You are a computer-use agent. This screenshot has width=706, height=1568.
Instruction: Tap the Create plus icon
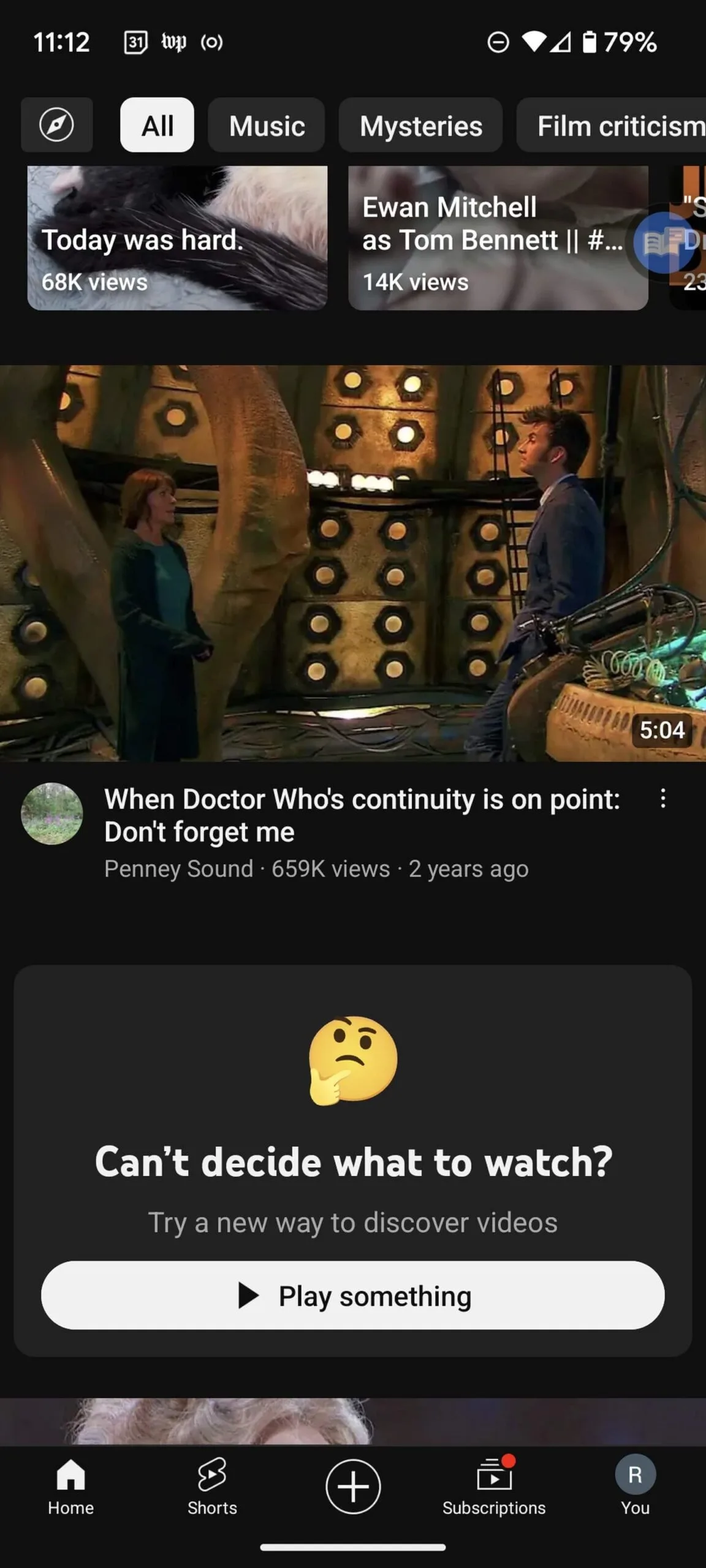coord(353,1486)
